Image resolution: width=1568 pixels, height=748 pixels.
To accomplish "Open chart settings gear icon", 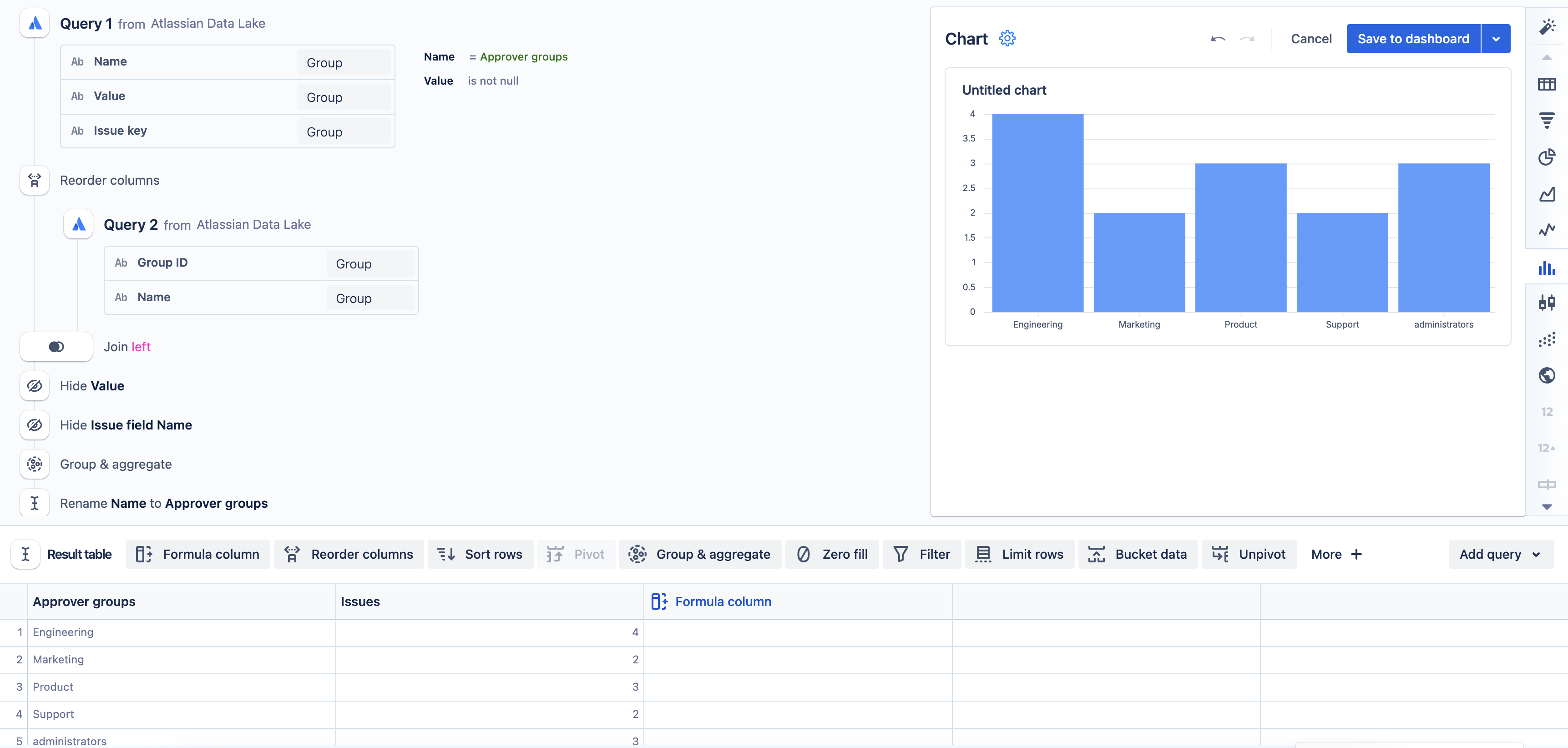I will 1007,38.
